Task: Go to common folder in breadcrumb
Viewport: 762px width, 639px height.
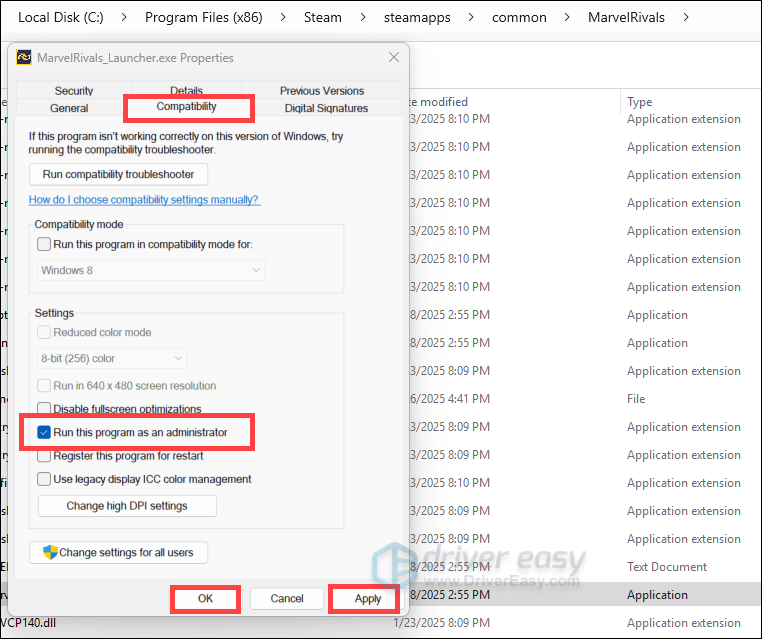Action: 519,17
